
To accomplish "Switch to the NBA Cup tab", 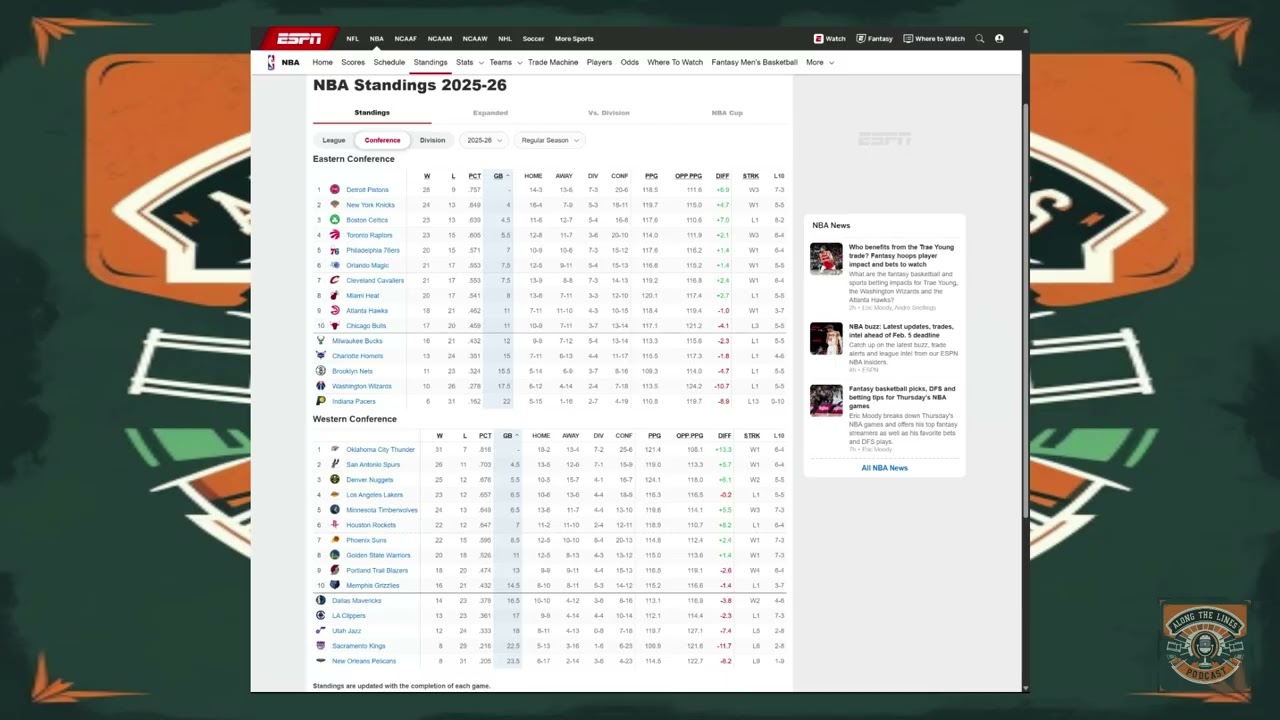I will pos(727,113).
